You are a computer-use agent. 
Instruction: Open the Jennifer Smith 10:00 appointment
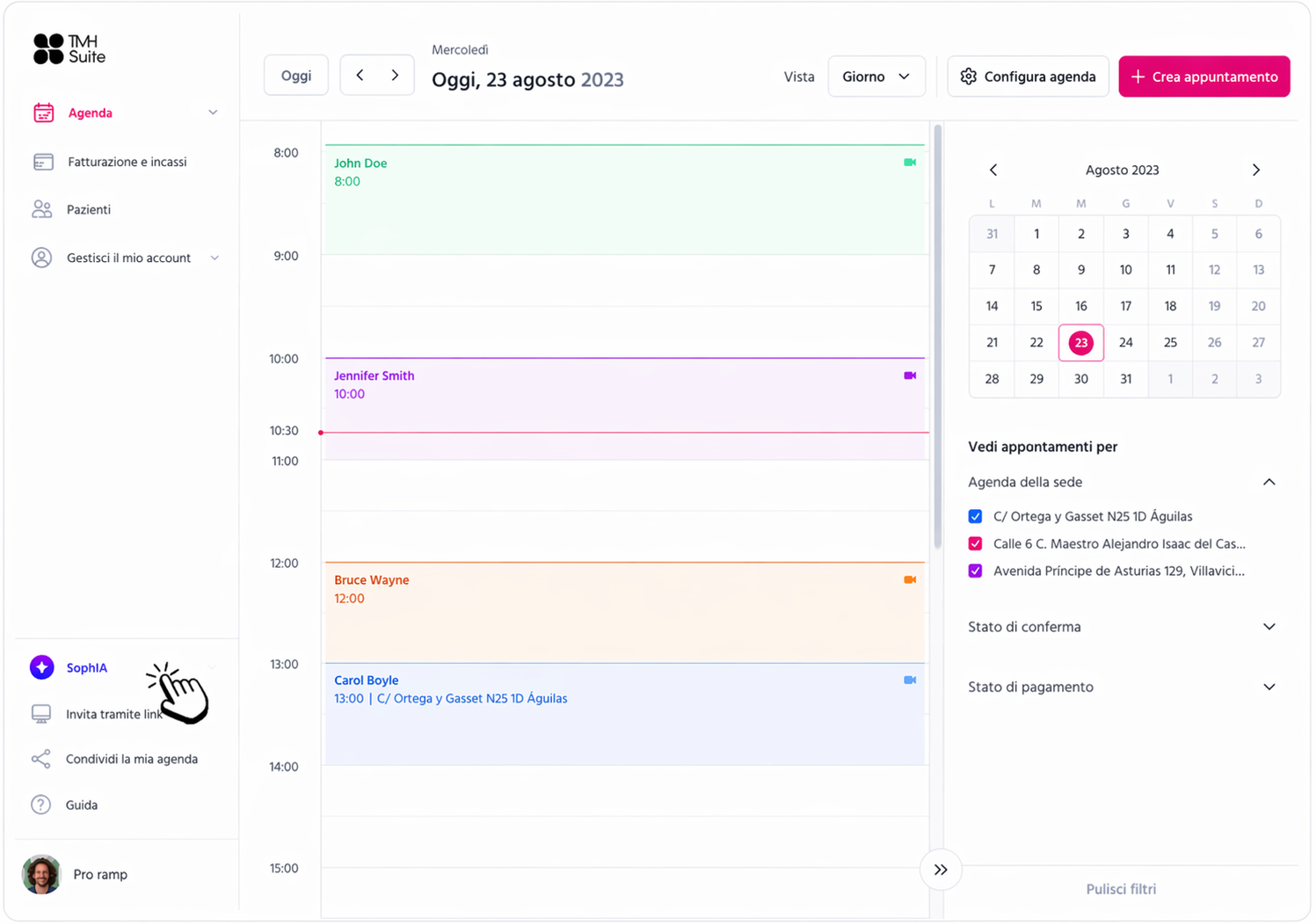(x=625, y=408)
